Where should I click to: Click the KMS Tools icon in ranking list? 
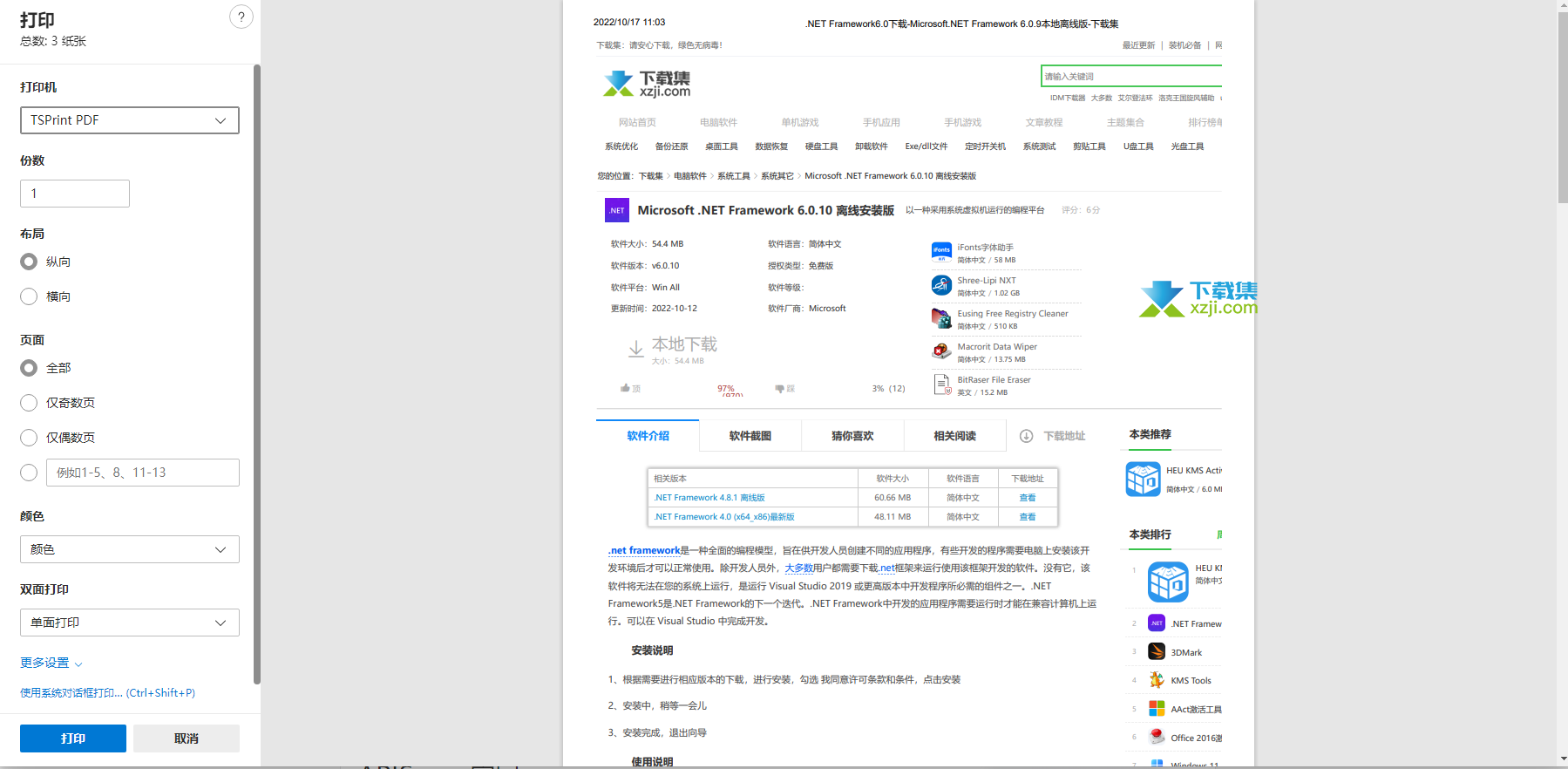[1157, 680]
